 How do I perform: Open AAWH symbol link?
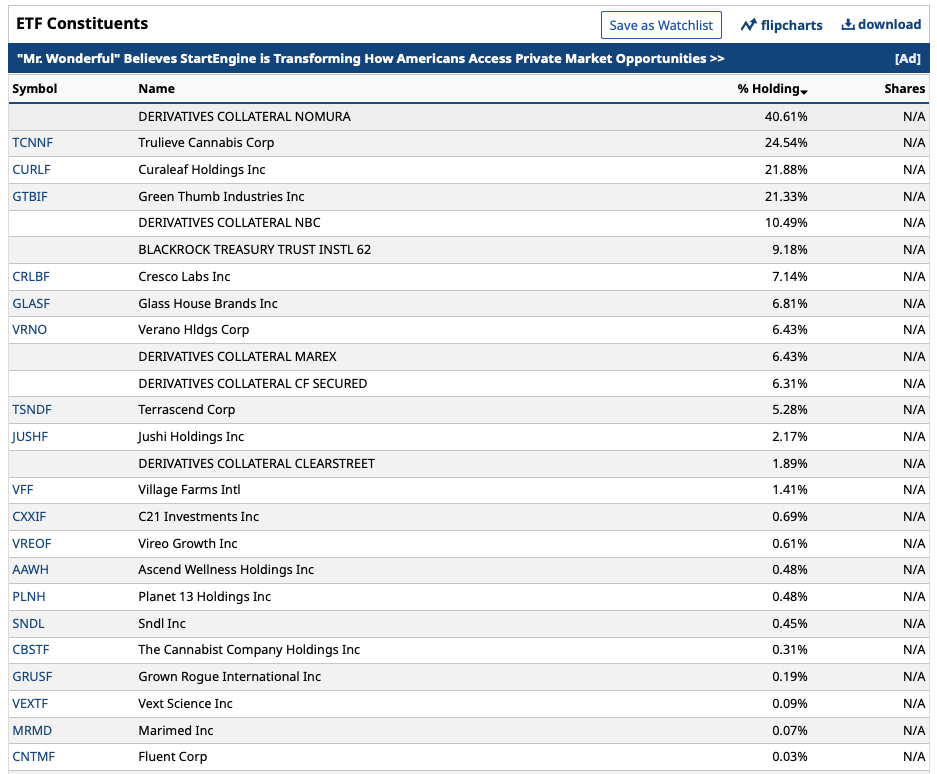[x=30, y=570]
